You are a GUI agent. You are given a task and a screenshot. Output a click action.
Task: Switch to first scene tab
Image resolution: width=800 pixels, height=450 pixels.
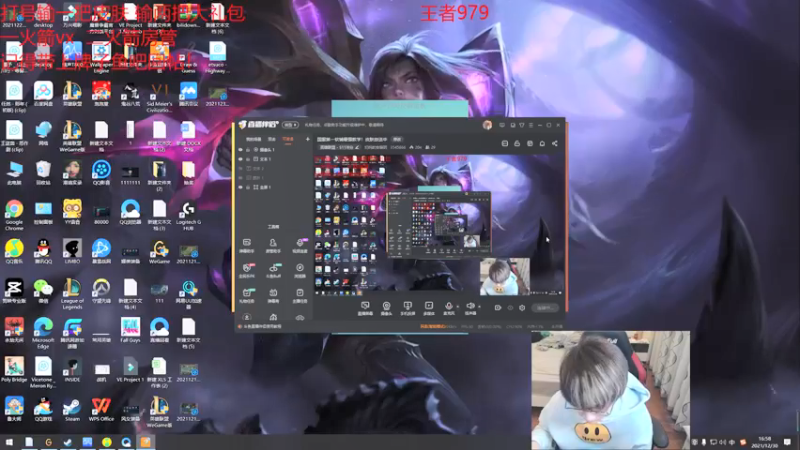253,139
